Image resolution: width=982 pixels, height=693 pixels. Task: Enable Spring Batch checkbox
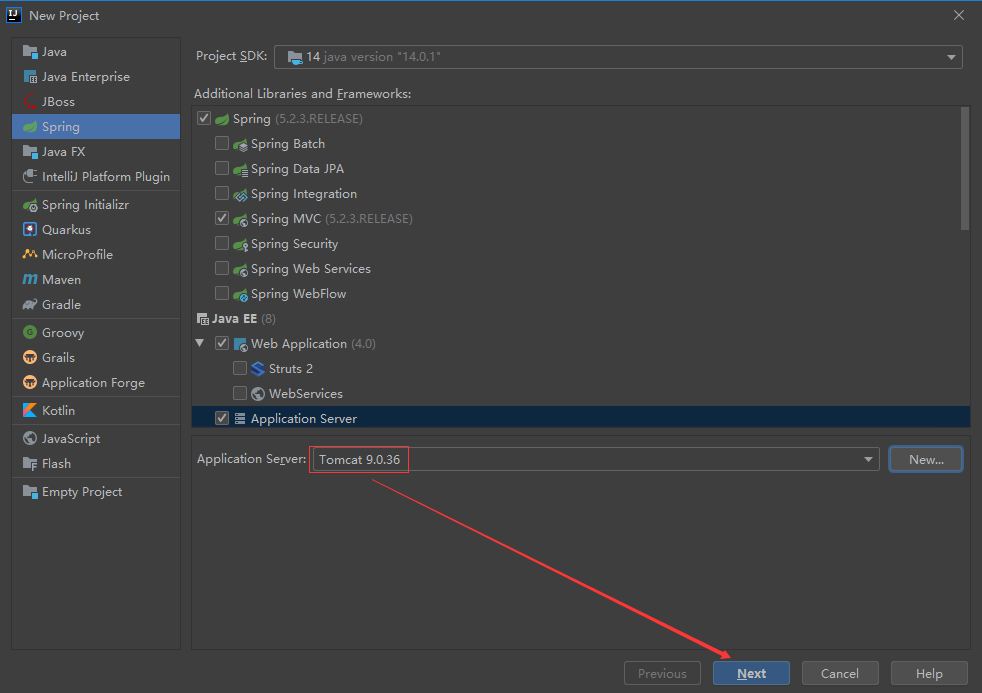pos(222,143)
